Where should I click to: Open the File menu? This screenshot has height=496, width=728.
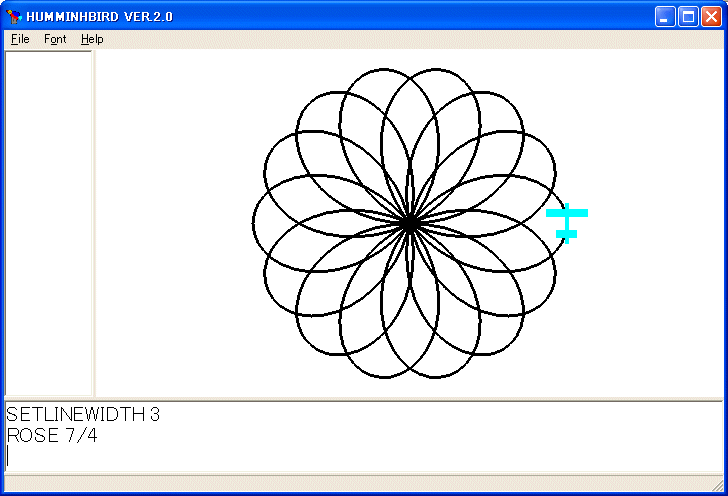(20, 39)
